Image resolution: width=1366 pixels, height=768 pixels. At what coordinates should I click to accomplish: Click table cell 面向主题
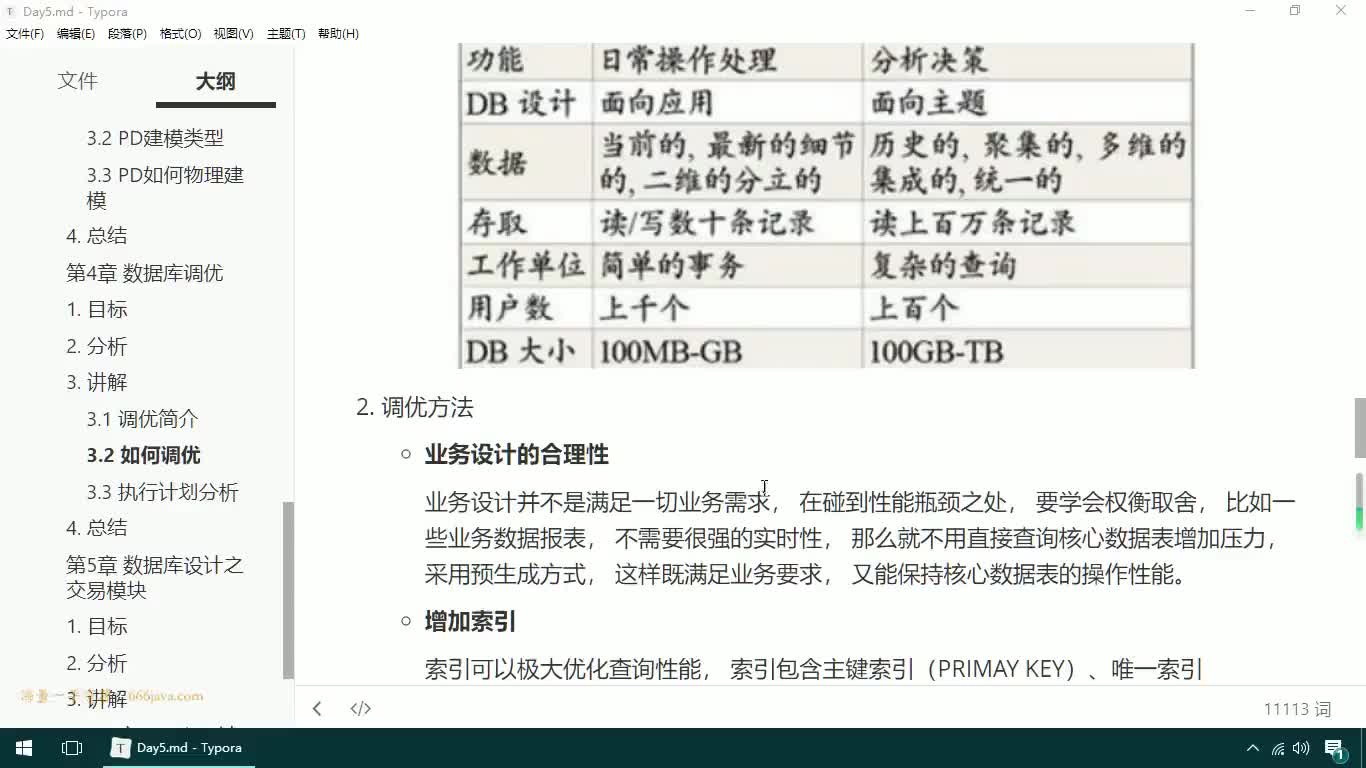tap(1028, 102)
